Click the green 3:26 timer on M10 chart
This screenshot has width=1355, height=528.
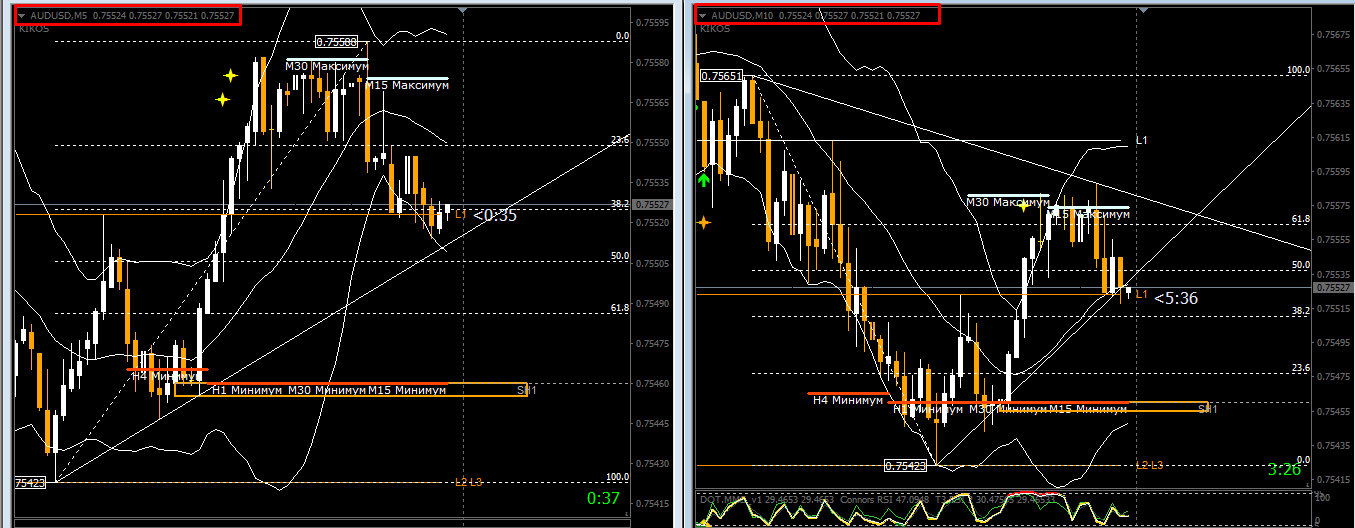coord(1283,469)
